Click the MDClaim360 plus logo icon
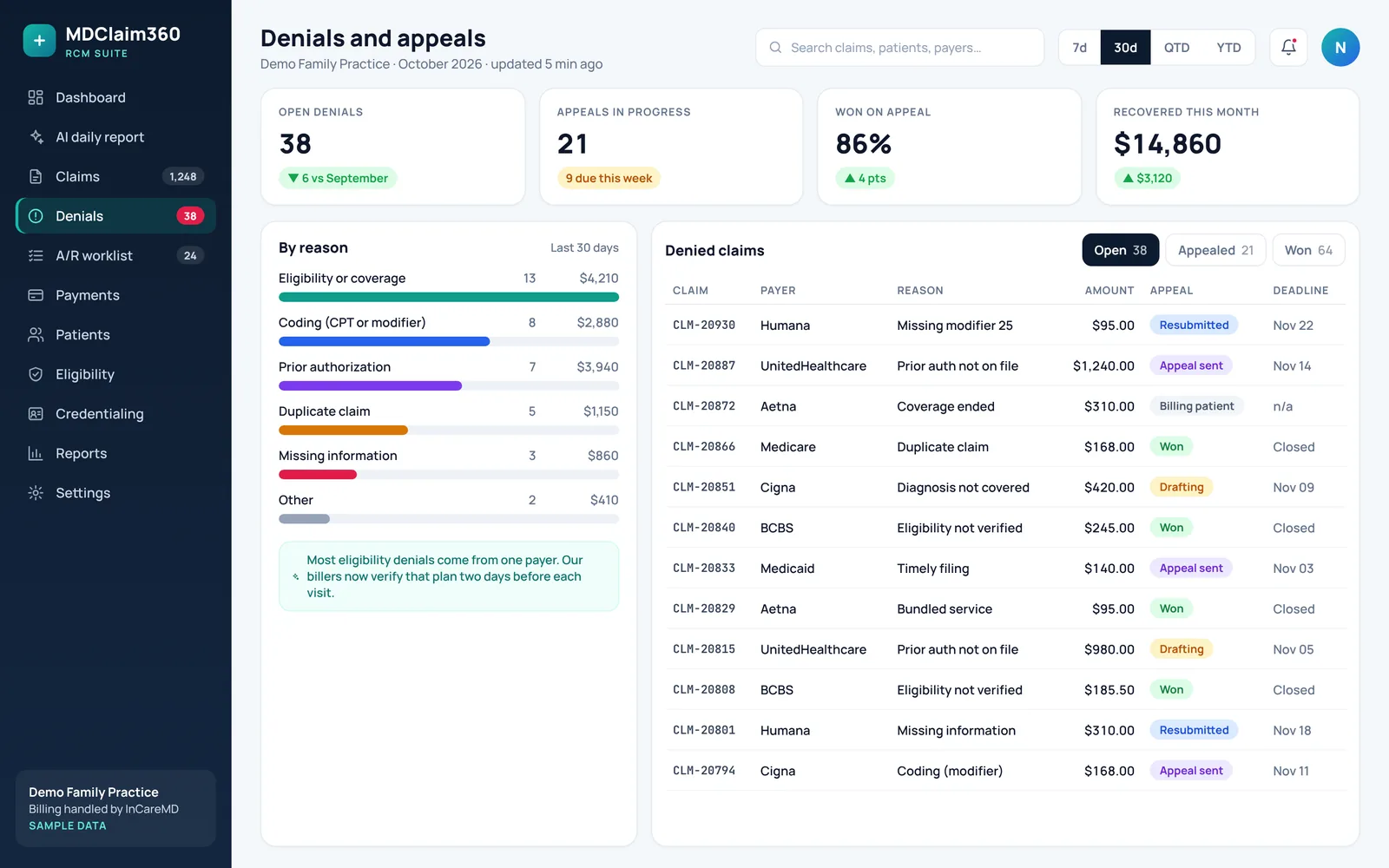Viewport: 1389px width, 868px height. [39, 40]
